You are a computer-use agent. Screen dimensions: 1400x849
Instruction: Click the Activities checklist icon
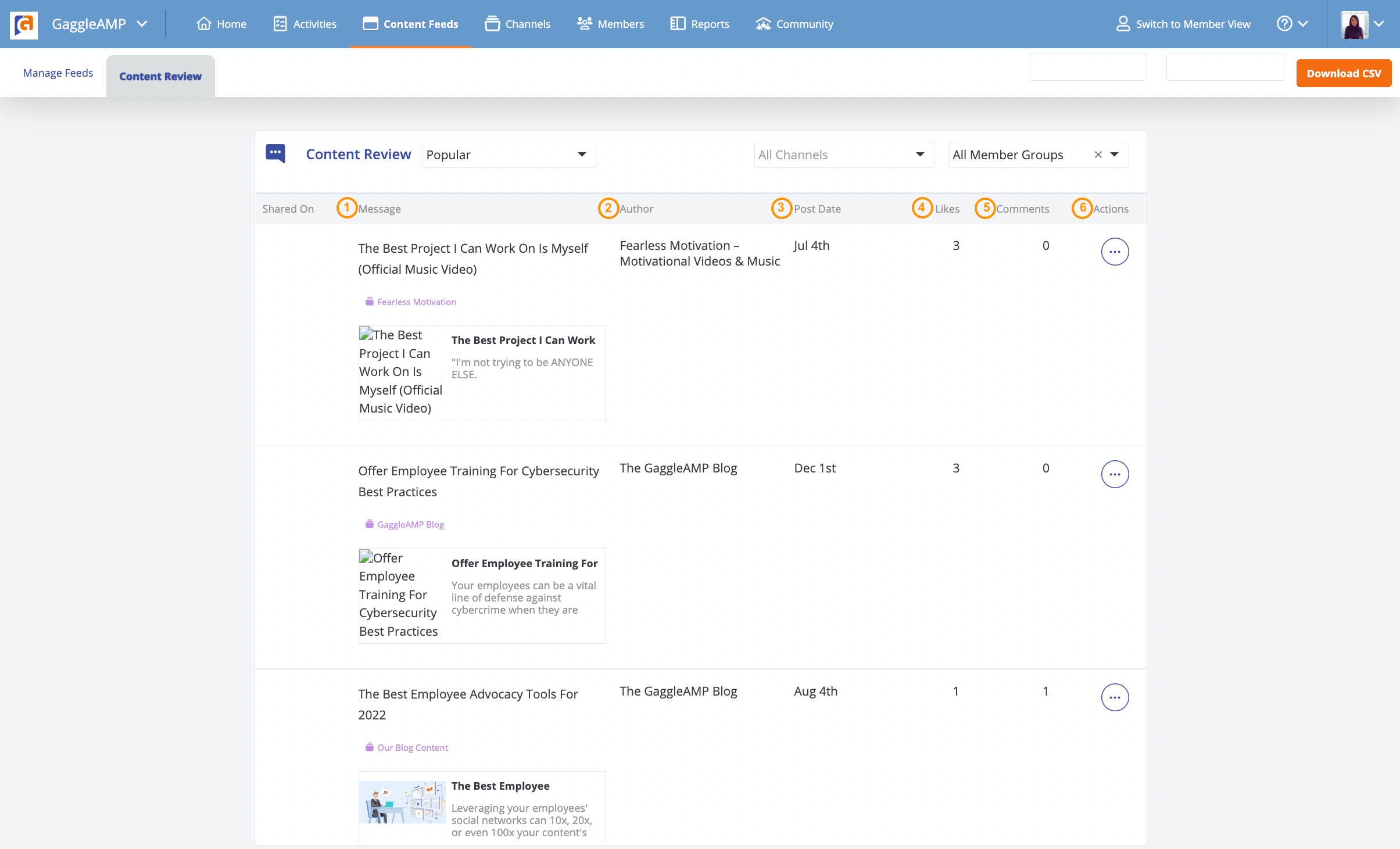point(280,23)
